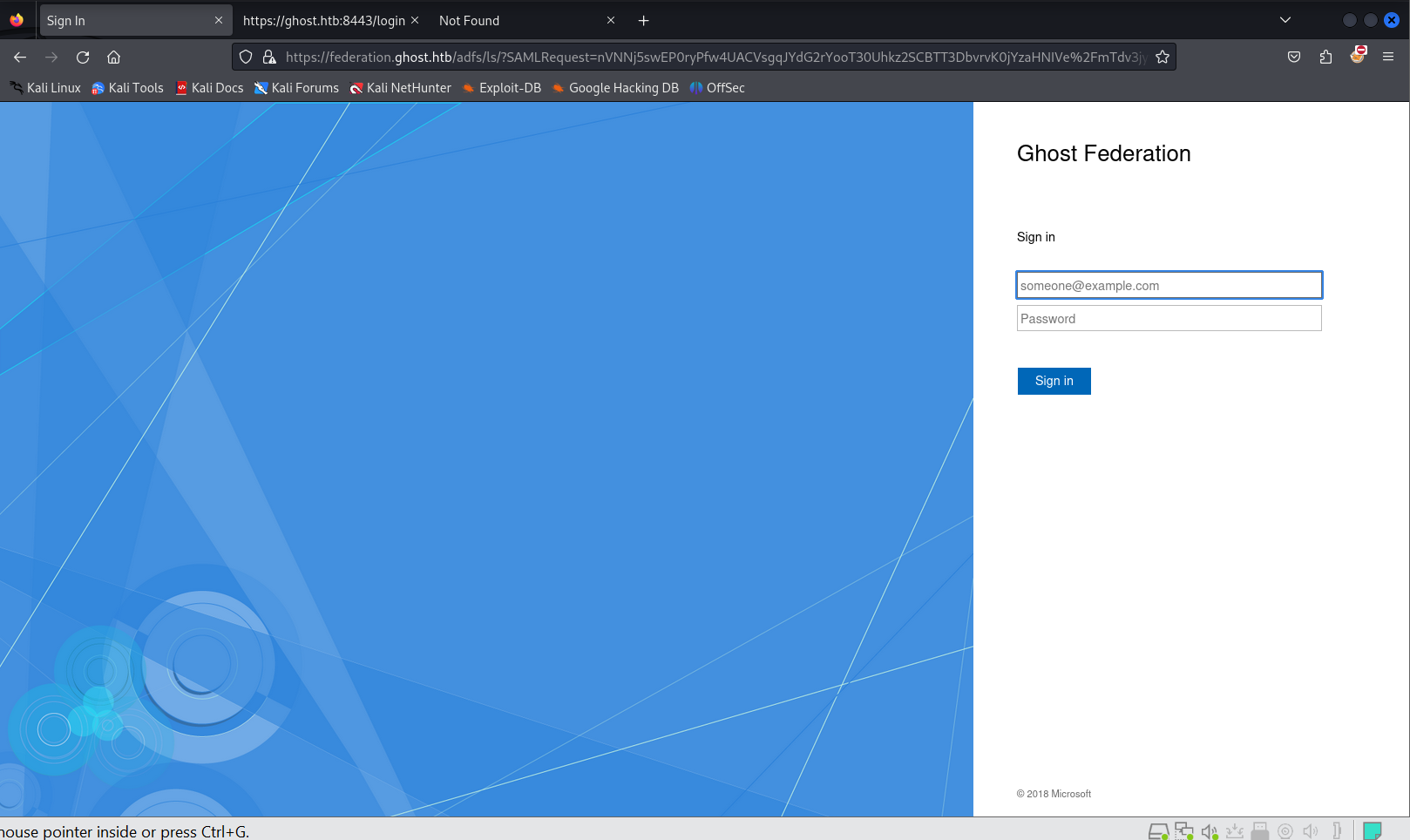This screenshot has width=1410, height=840.
Task: Go back to the previous page
Action: pos(20,58)
